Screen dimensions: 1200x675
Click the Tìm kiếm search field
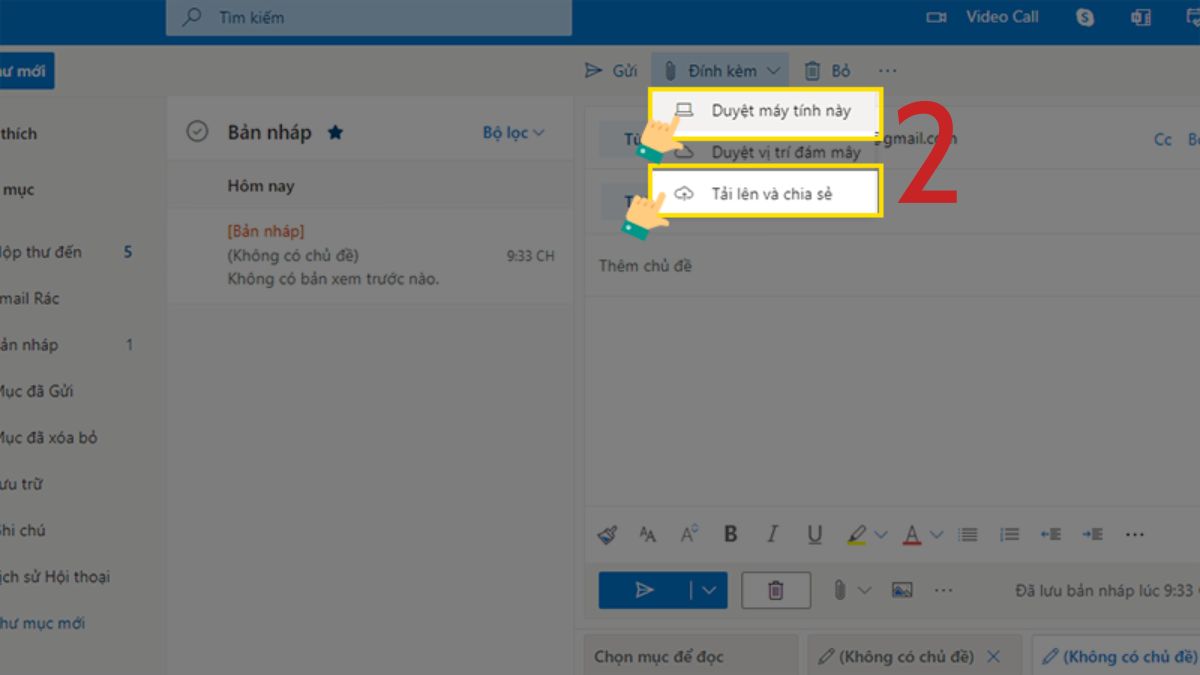point(369,17)
